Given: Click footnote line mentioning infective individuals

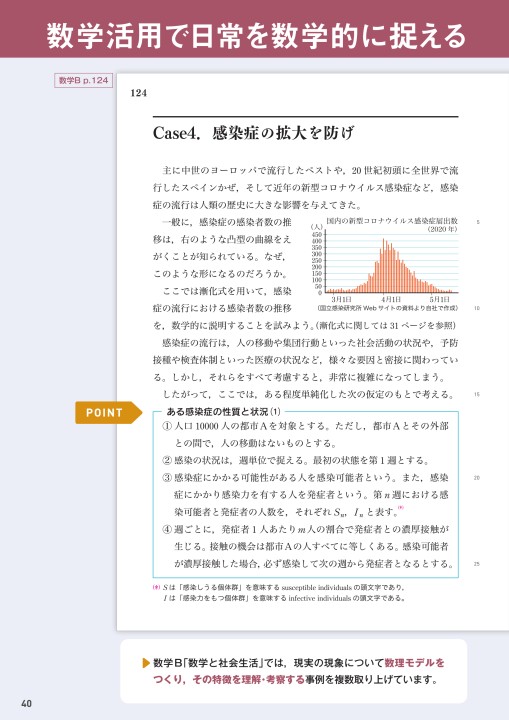Looking at the screenshot, I should point(284,598).
